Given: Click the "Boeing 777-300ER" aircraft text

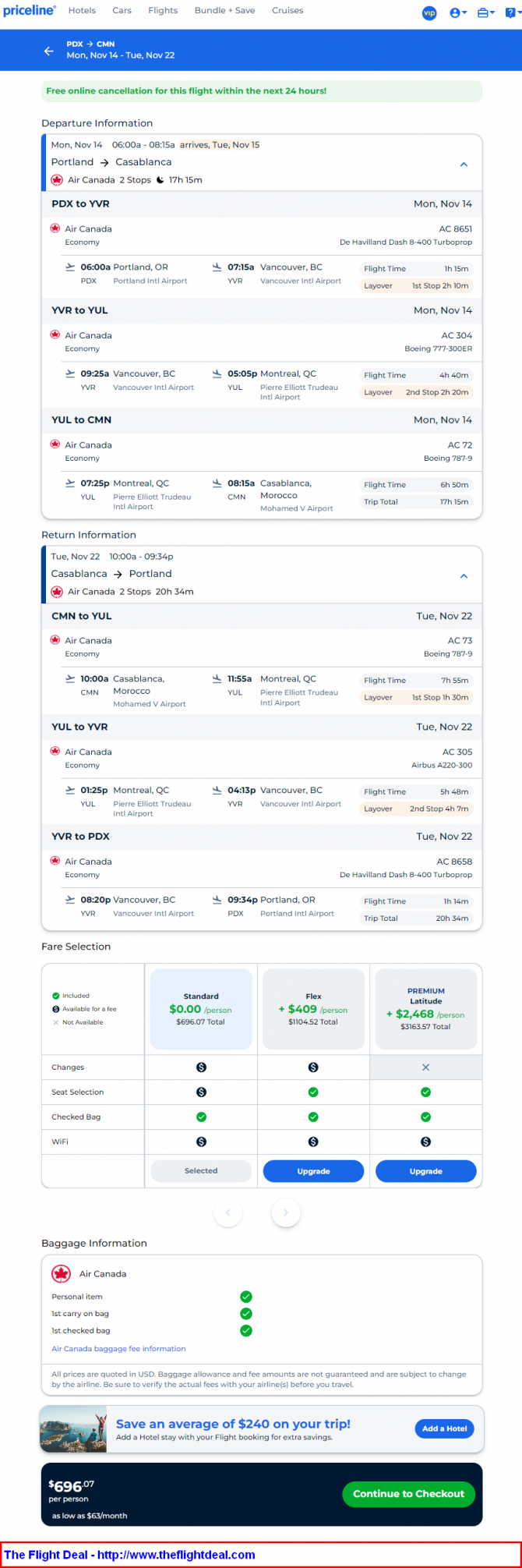Looking at the screenshot, I should pos(438,349).
